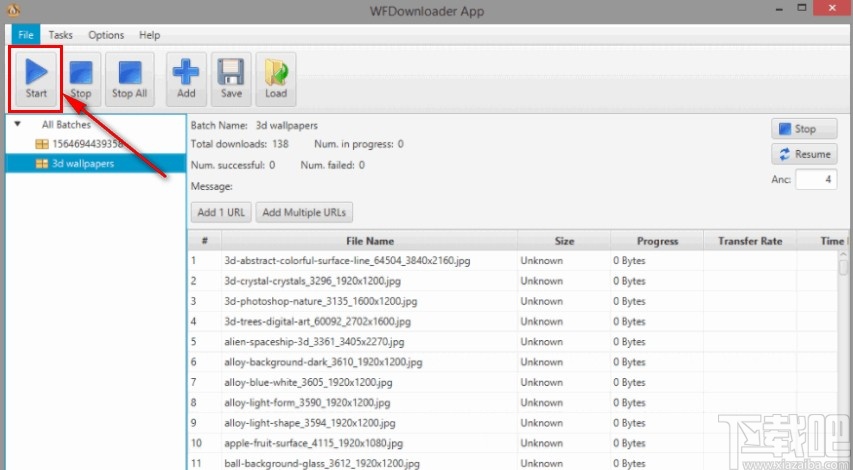Click the All Batches tree label
Image resolution: width=853 pixels, height=470 pixels.
(x=66, y=125)
